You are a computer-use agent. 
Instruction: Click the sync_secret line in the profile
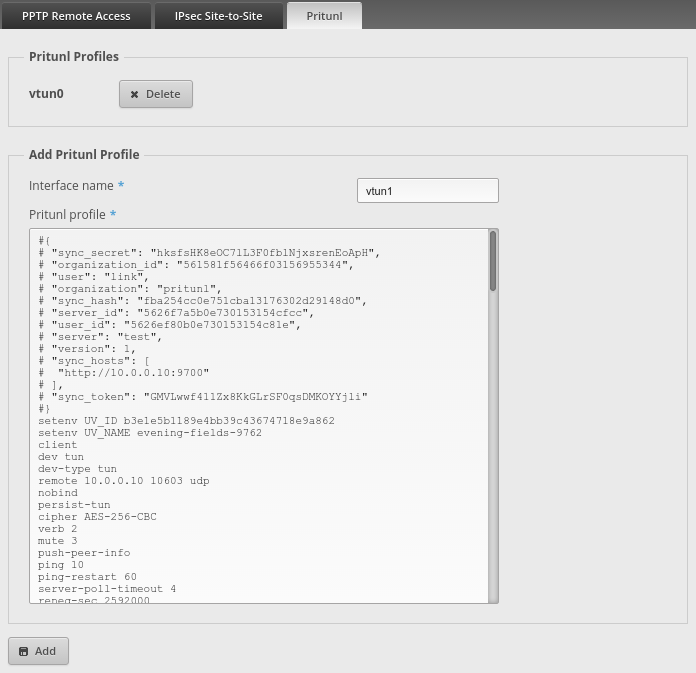(x=209, y=253)
